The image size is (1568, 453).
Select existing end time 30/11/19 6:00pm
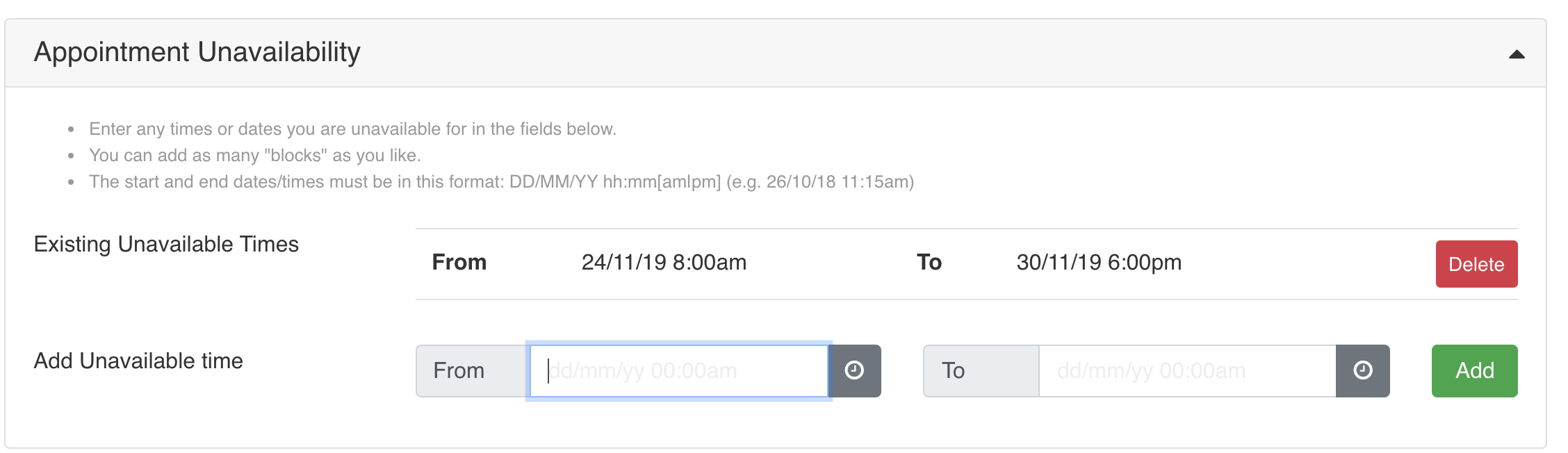tap(1099, 263)
